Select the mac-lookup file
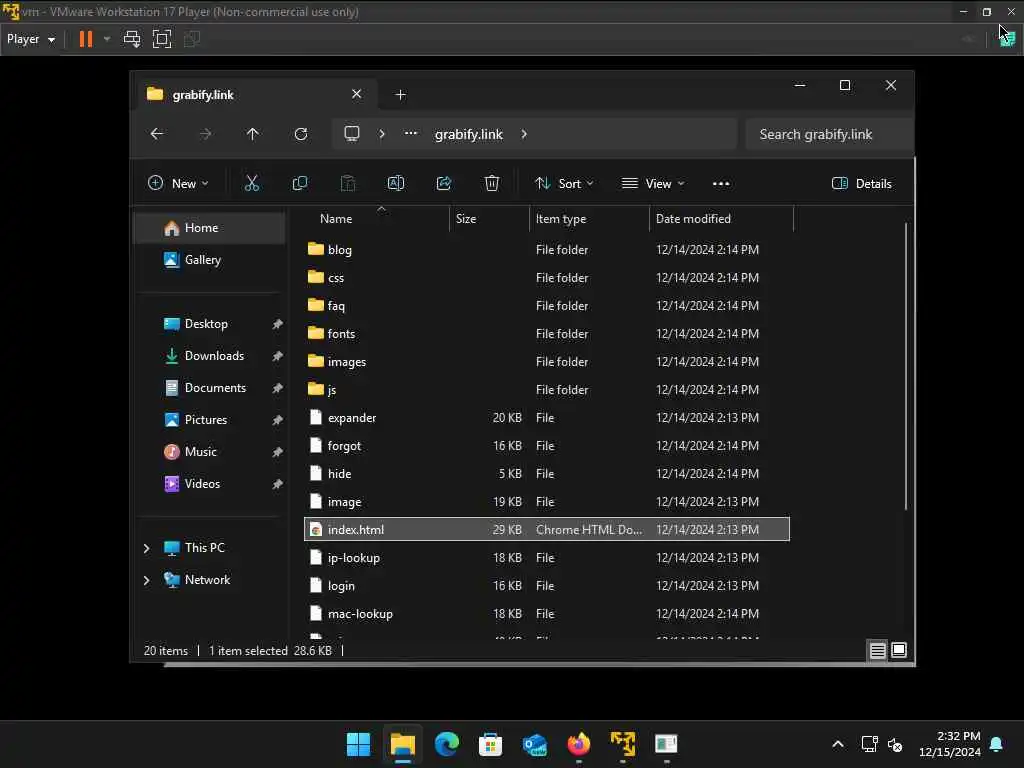1024x768 pixels. point(547,614)
